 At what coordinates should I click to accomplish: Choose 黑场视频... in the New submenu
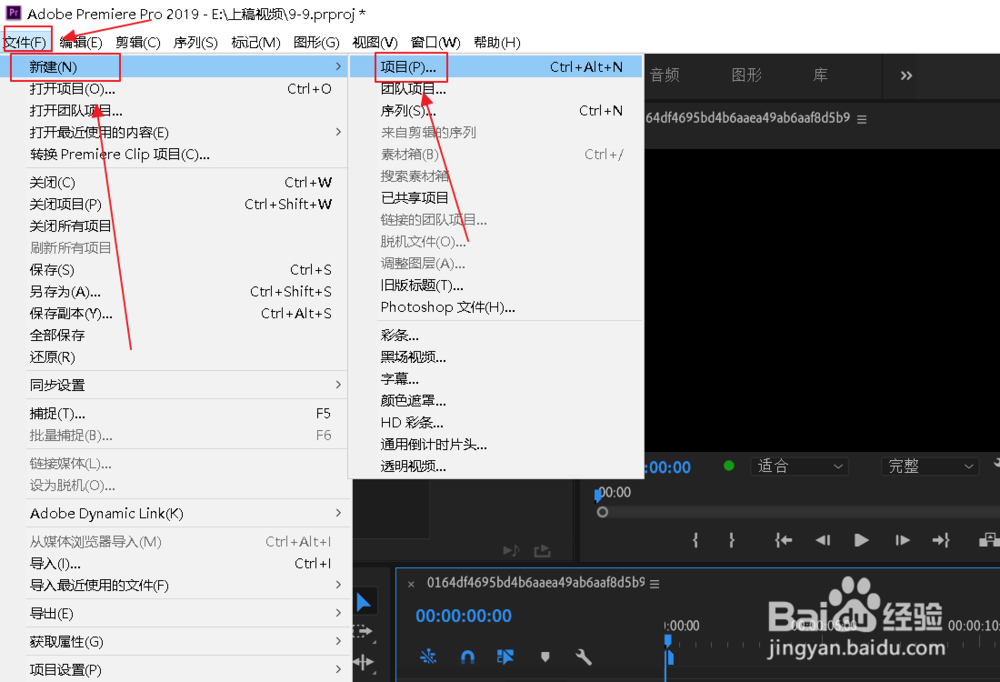point(496,357)
